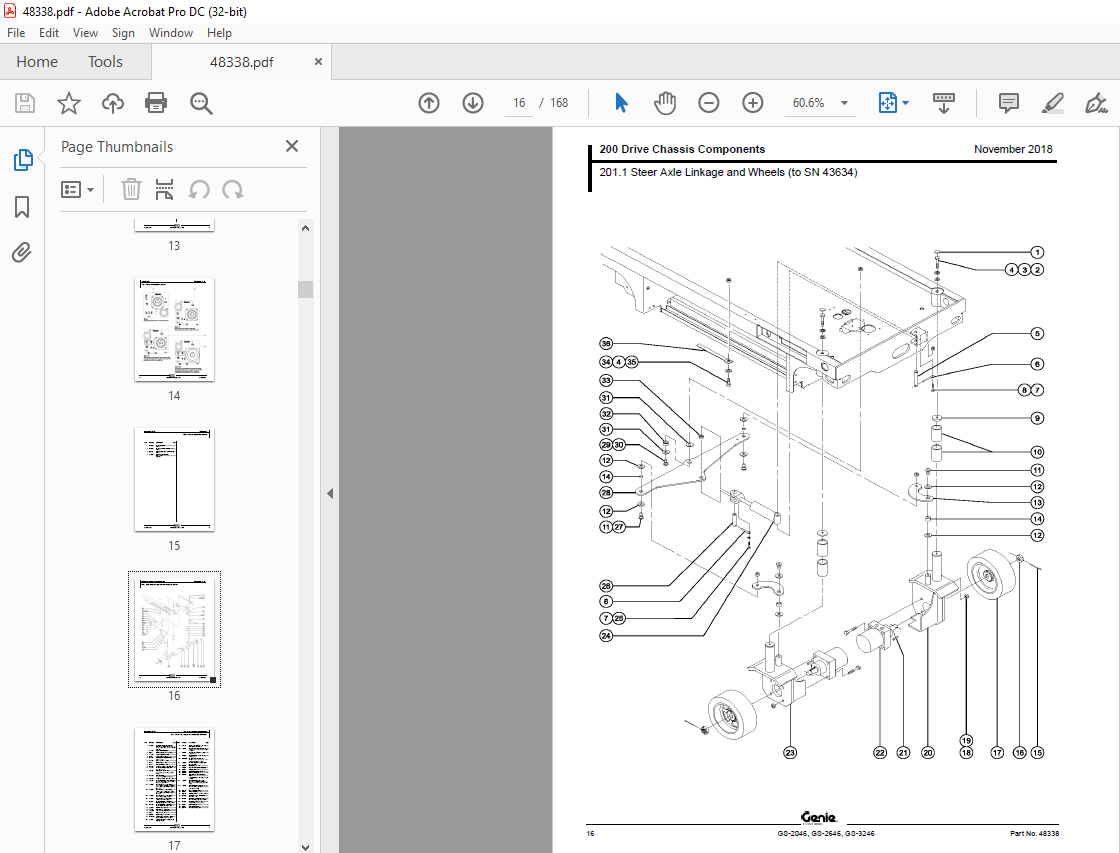The image size is (1120, 853).
Task: Open the Sign document tool
Action: (1096, 103)
